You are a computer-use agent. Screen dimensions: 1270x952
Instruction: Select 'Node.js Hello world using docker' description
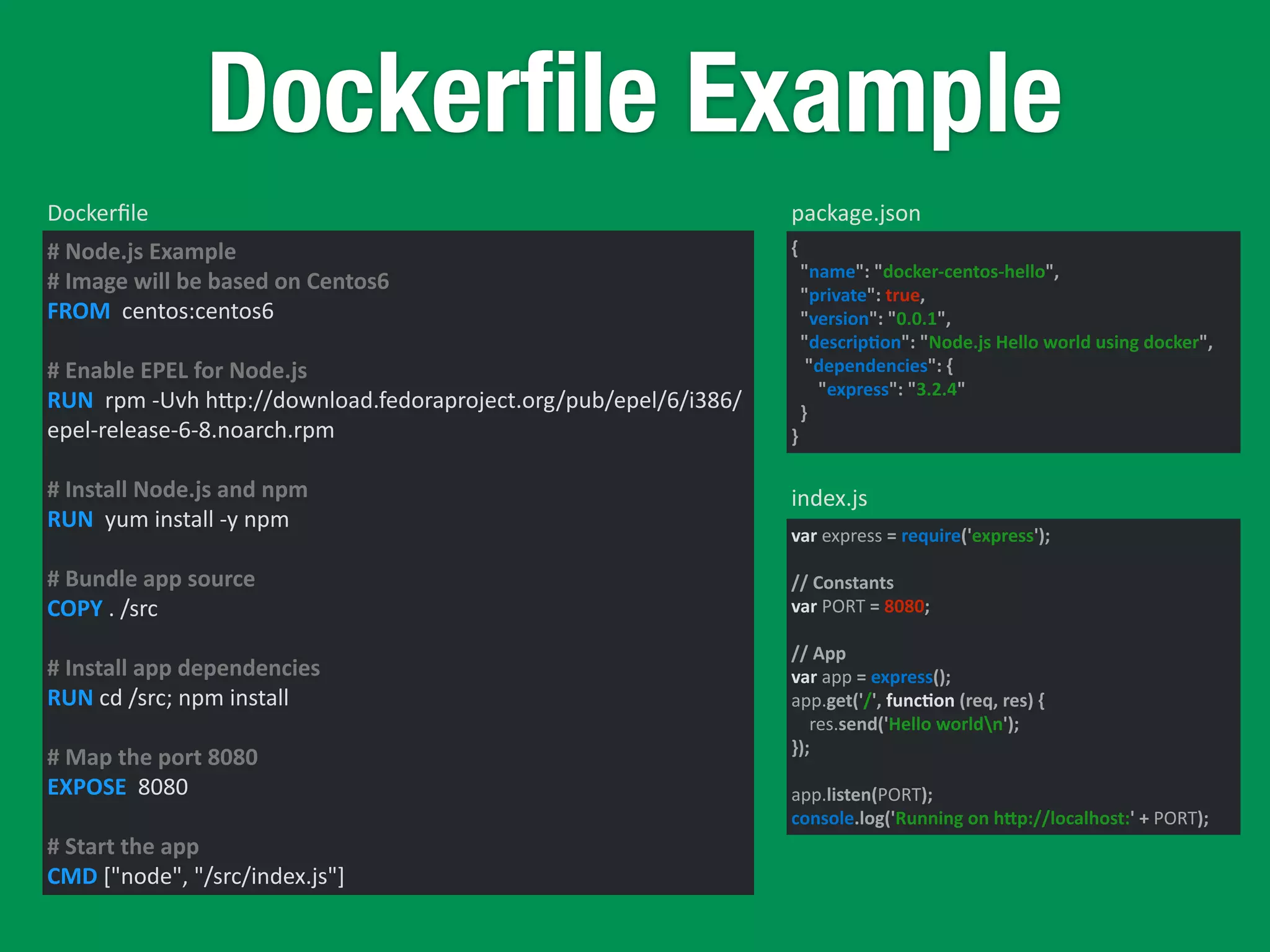[x=1064, y=343]
